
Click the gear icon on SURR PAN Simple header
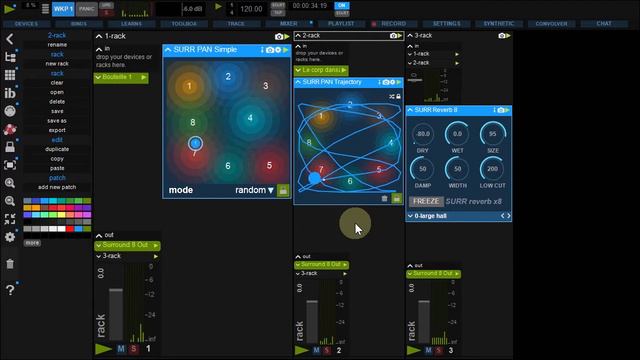coord(278,50)
